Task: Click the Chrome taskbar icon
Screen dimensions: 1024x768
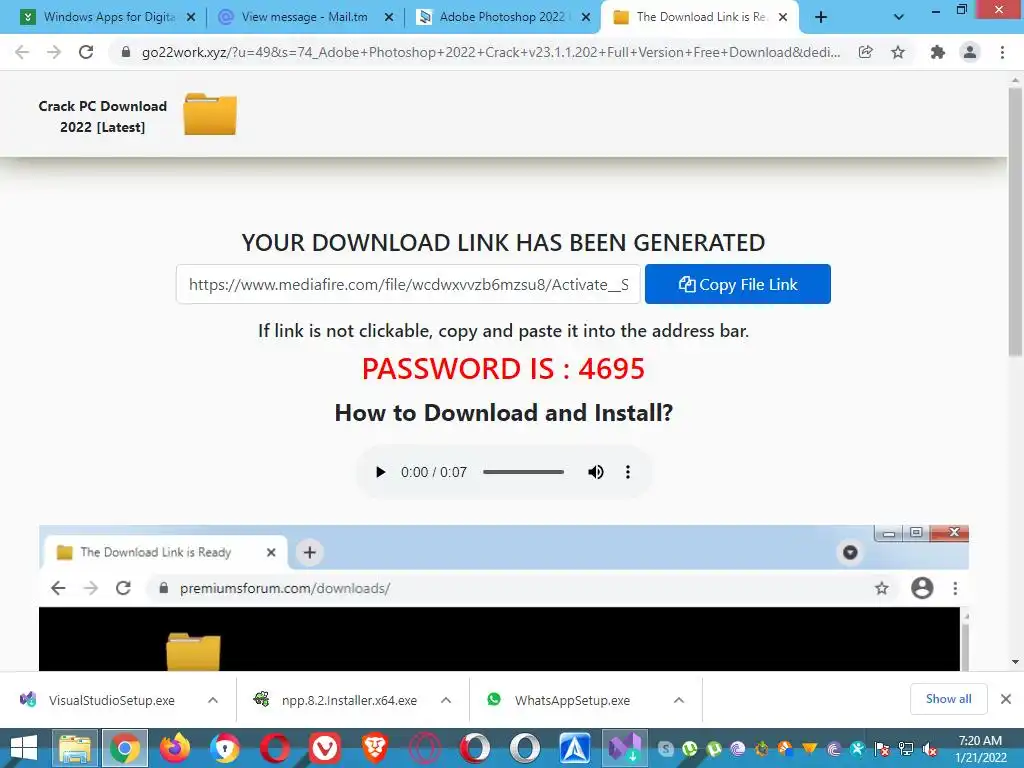Action: [x=125, y=748]
